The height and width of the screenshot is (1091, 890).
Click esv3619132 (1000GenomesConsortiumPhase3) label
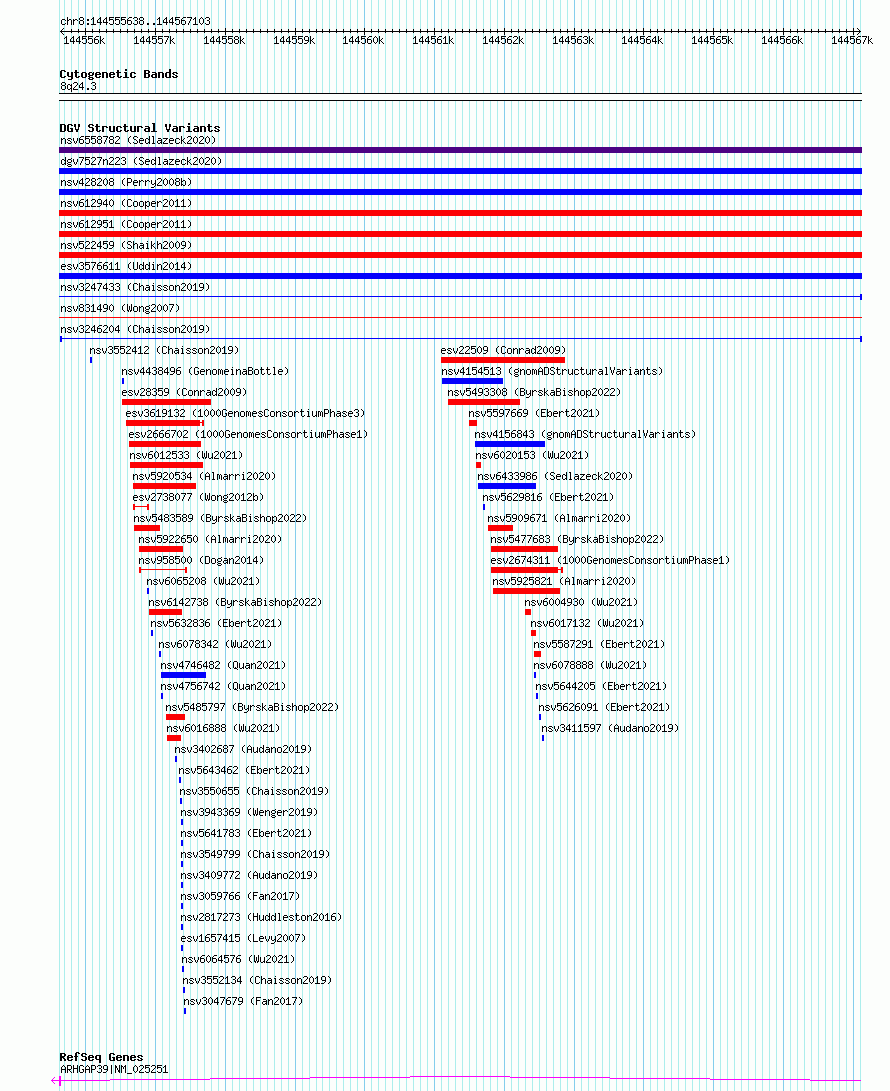pos(245,413)
